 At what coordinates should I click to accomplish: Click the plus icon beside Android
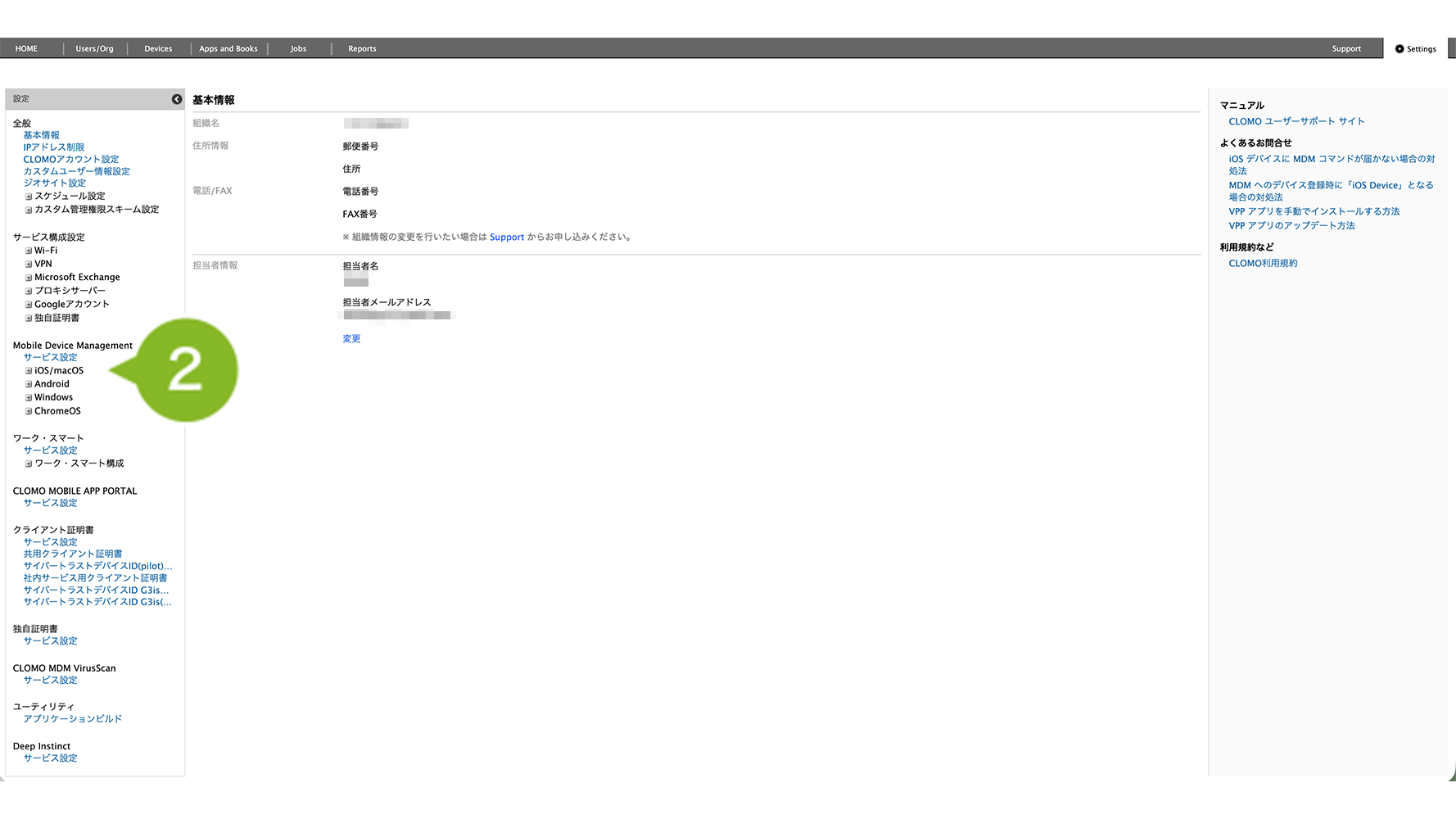pyautogui.click(x=29, y=384)
